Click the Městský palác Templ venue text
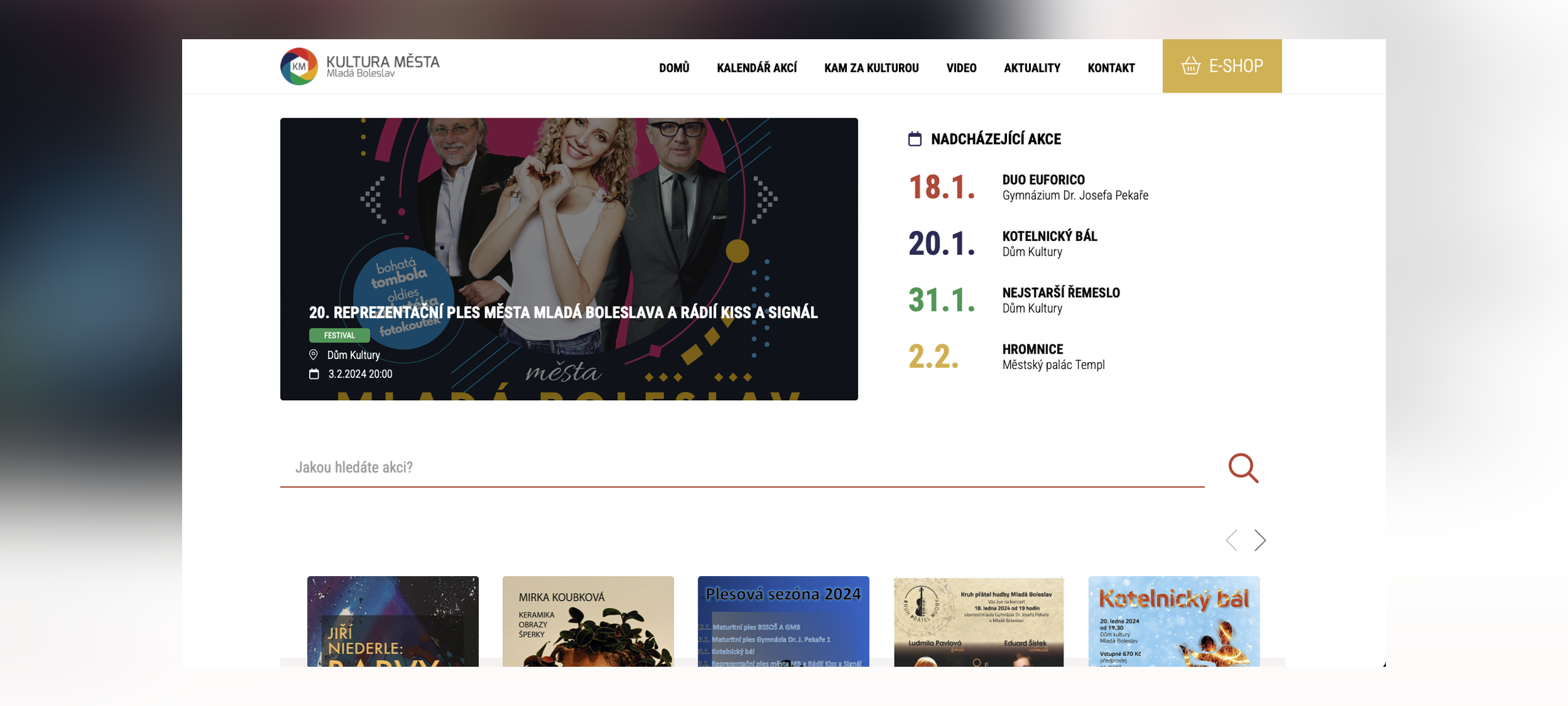Screen dimensions: 1568x706 pyautogui.click(x=1053, y=365)
